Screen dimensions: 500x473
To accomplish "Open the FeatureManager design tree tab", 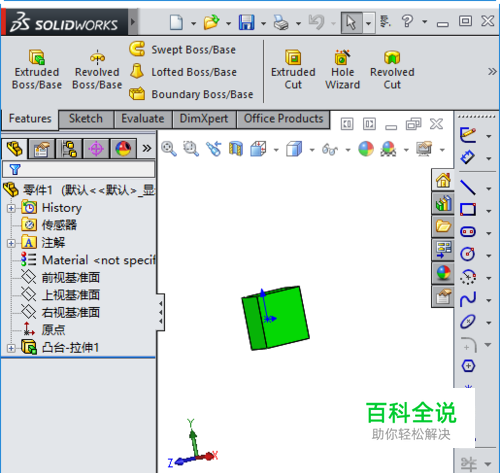I will click(15, 148).
